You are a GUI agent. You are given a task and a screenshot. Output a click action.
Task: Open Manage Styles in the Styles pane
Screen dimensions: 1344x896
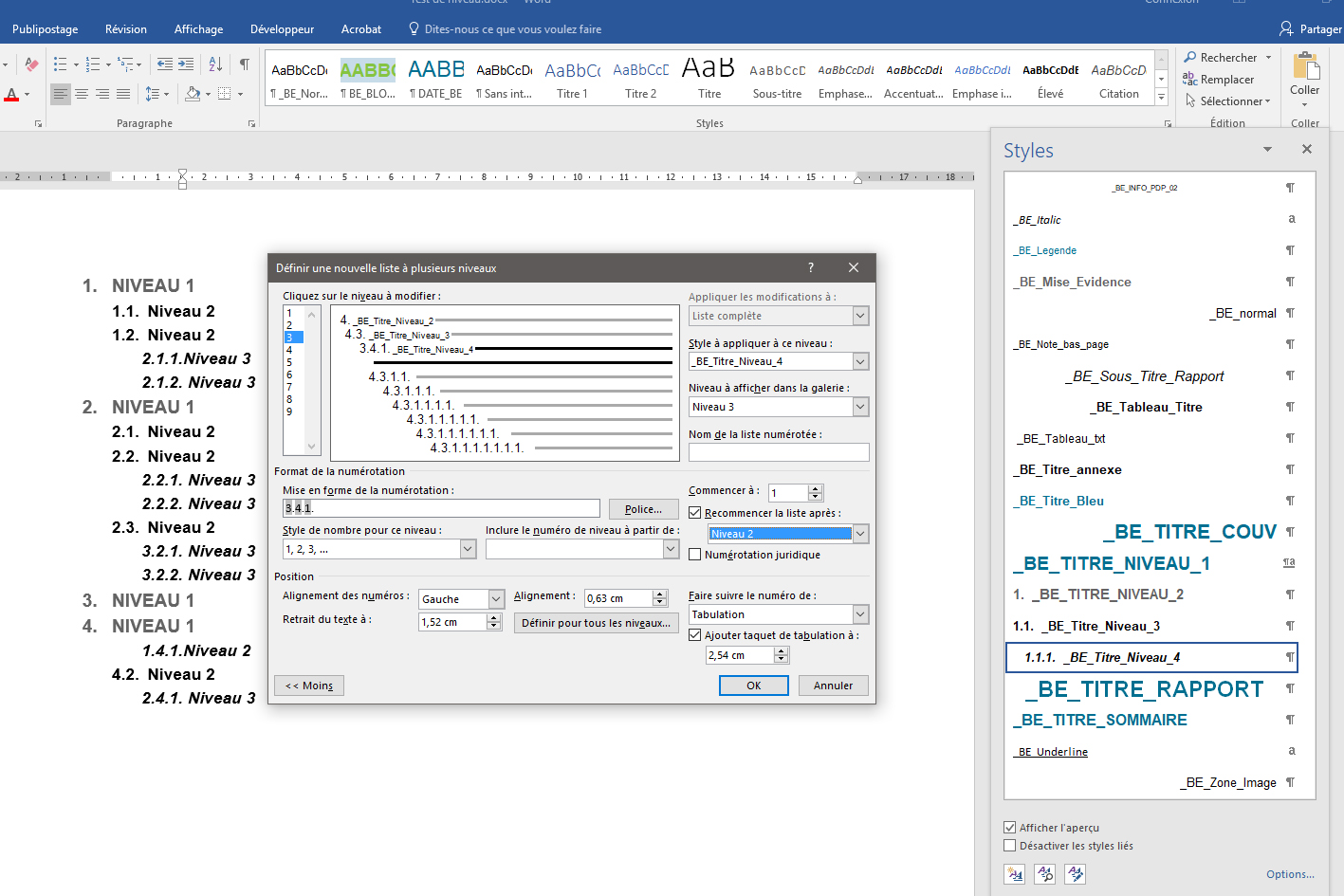pos(1076,874)
